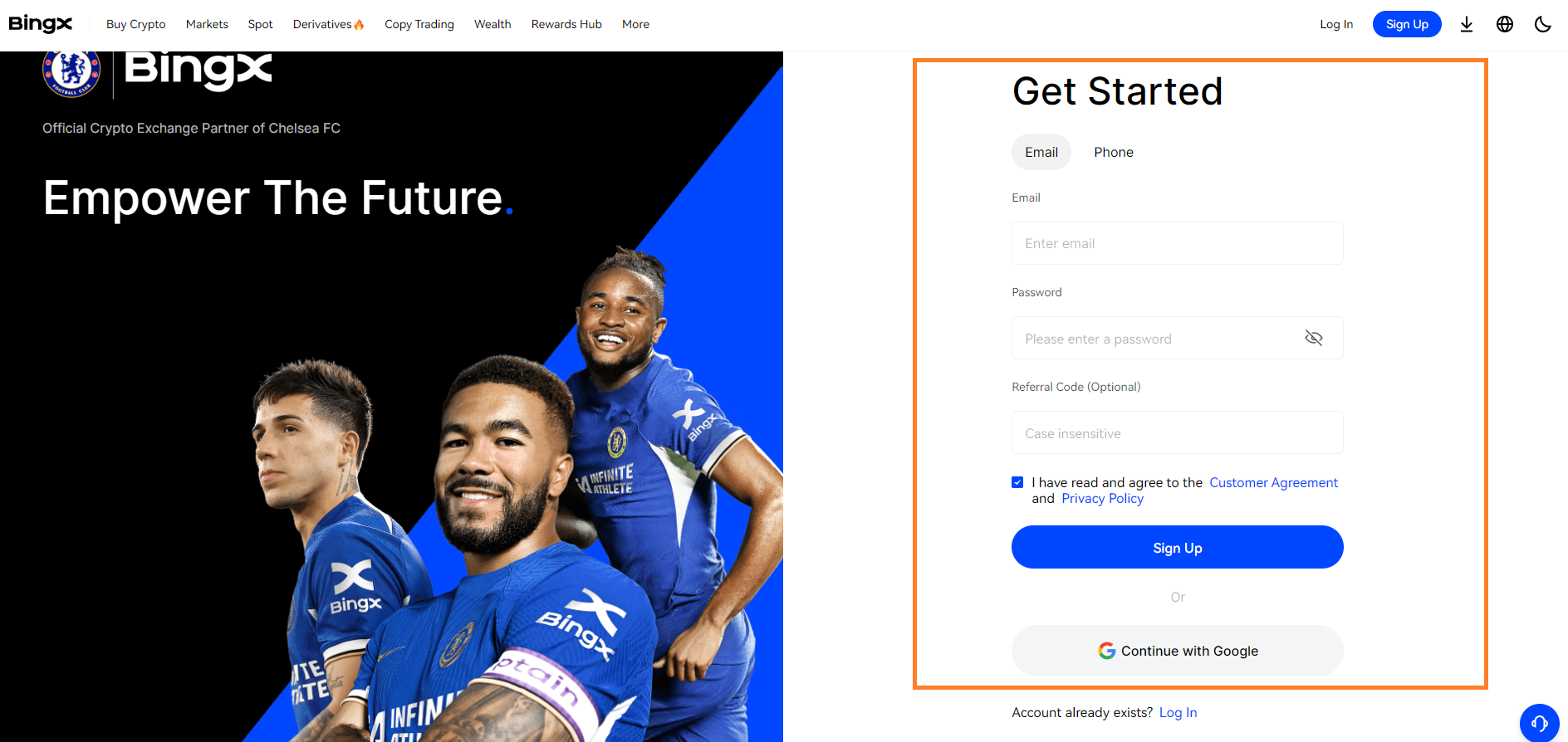Expand the Derivatives menu
Viewport: 1568px width, 742px height.
322,24
